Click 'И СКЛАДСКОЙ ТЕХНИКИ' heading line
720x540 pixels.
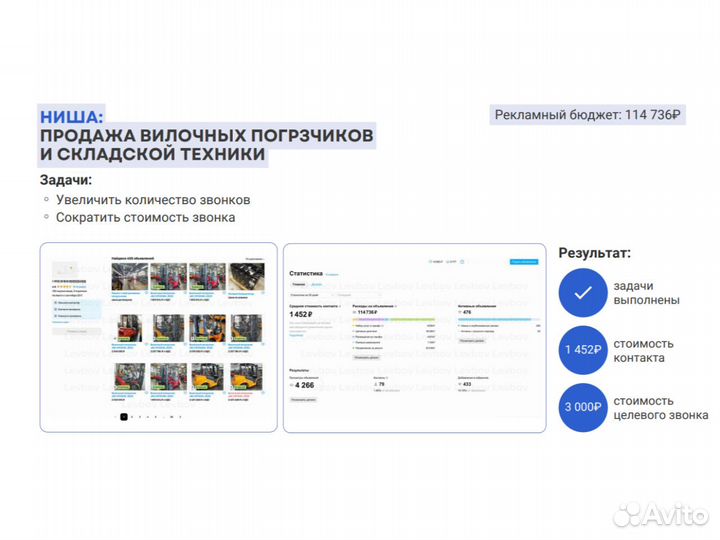pyautogui.click(x=152, y=154)
